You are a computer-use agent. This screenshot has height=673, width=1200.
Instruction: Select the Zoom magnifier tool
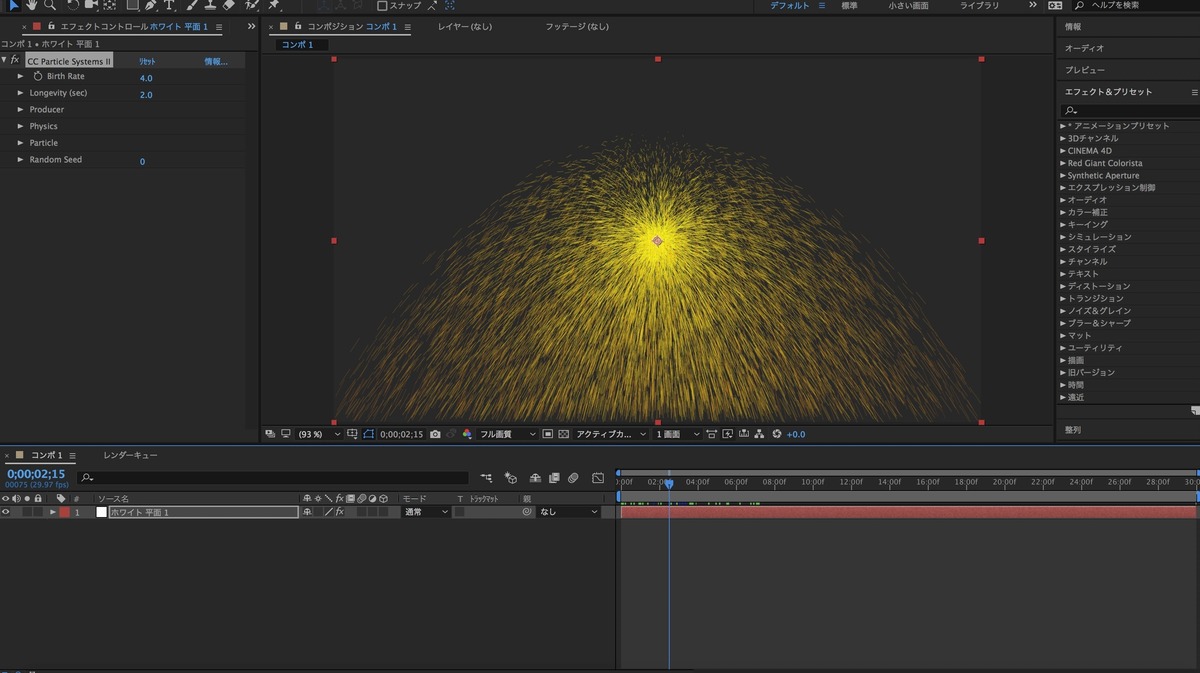click(x=50, y=5)
